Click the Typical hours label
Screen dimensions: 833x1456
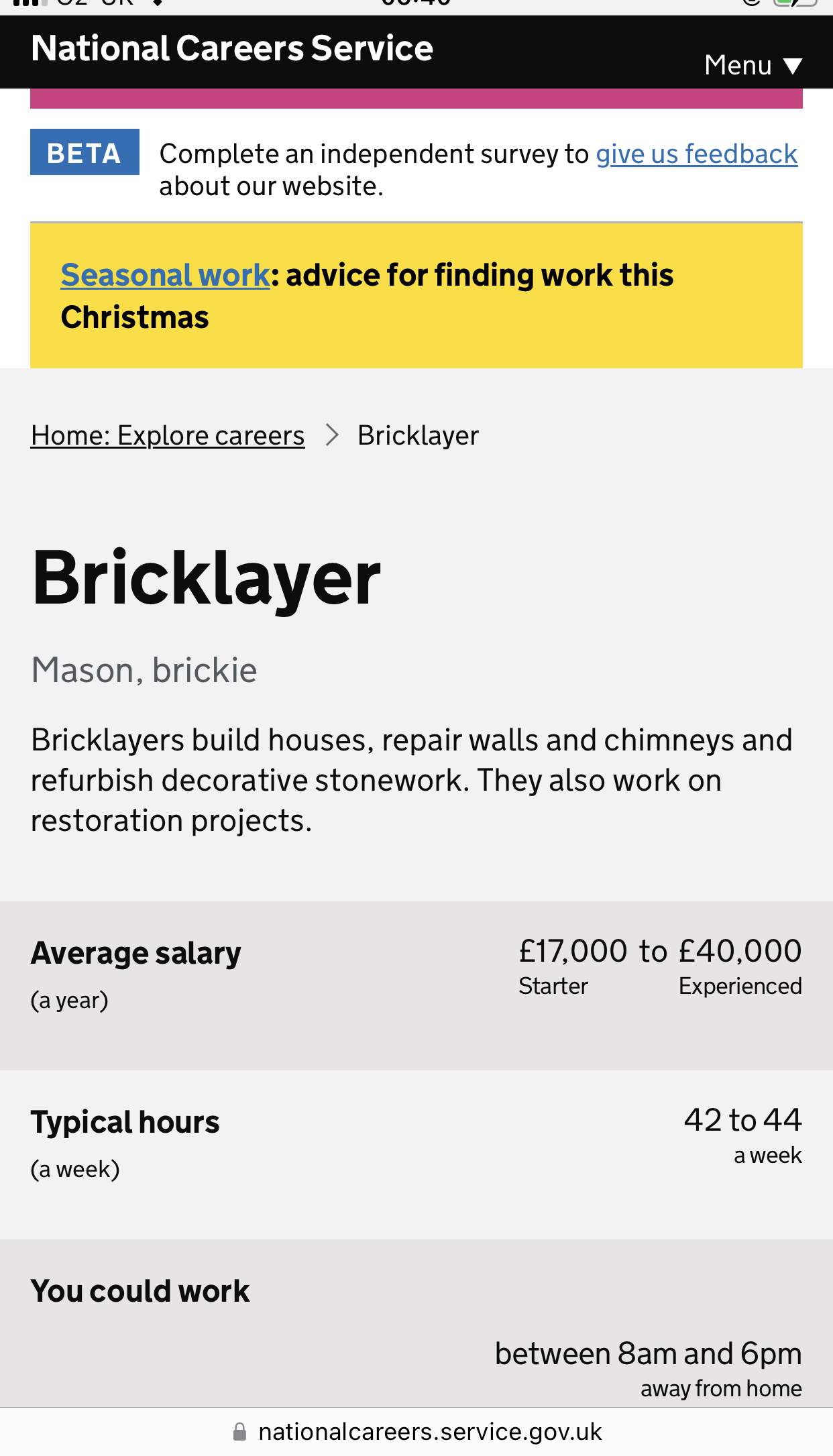click(x=125, y=1122)
